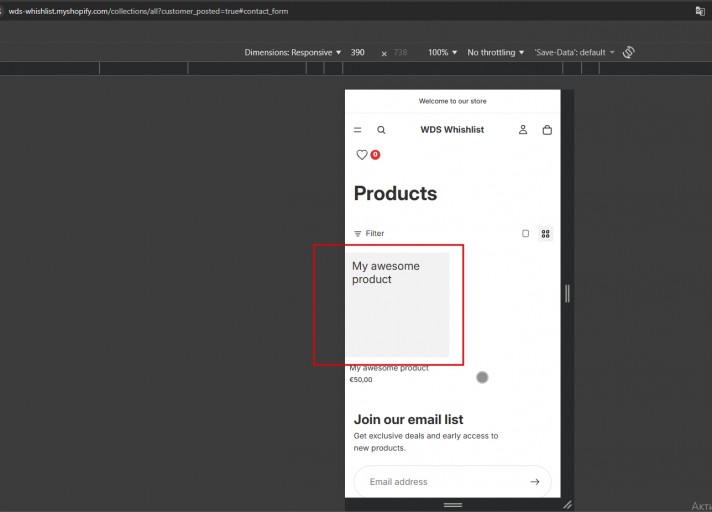Open the hamburger menu in store header
Image resolution: width=712 pixels, height=512 pixels.
coord(357,130)
